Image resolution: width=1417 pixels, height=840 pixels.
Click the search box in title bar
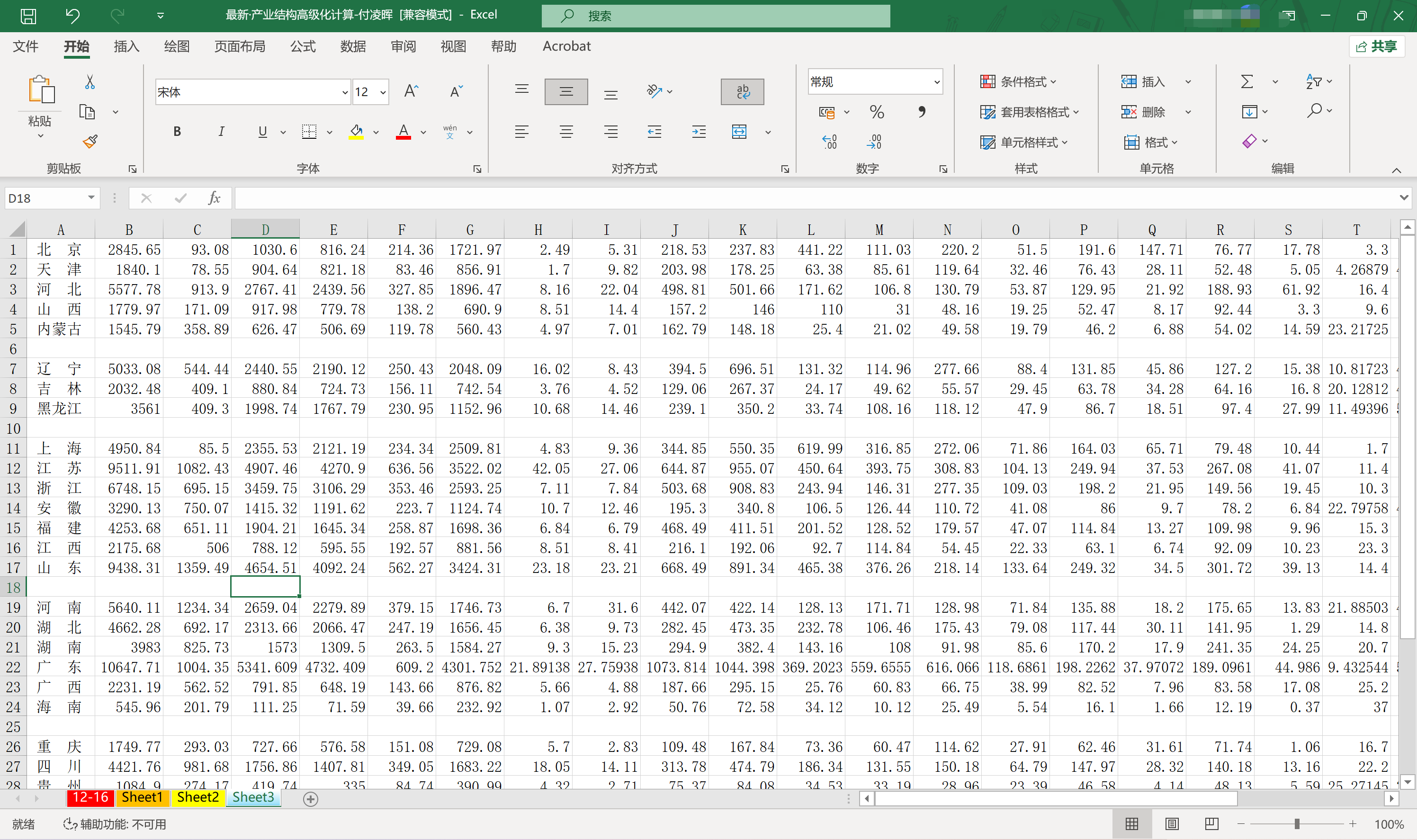[716, 16]
